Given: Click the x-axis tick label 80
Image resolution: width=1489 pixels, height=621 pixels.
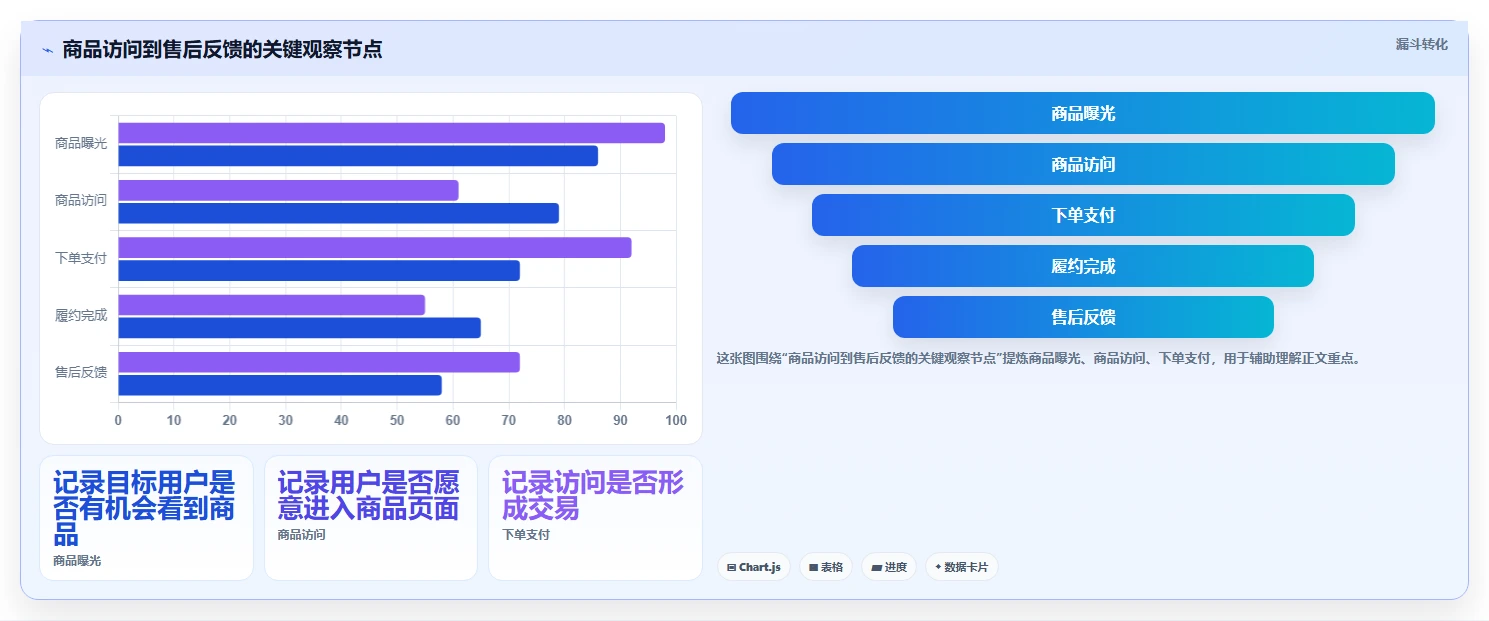Looking at the screenshot, I should pos(565,420).
